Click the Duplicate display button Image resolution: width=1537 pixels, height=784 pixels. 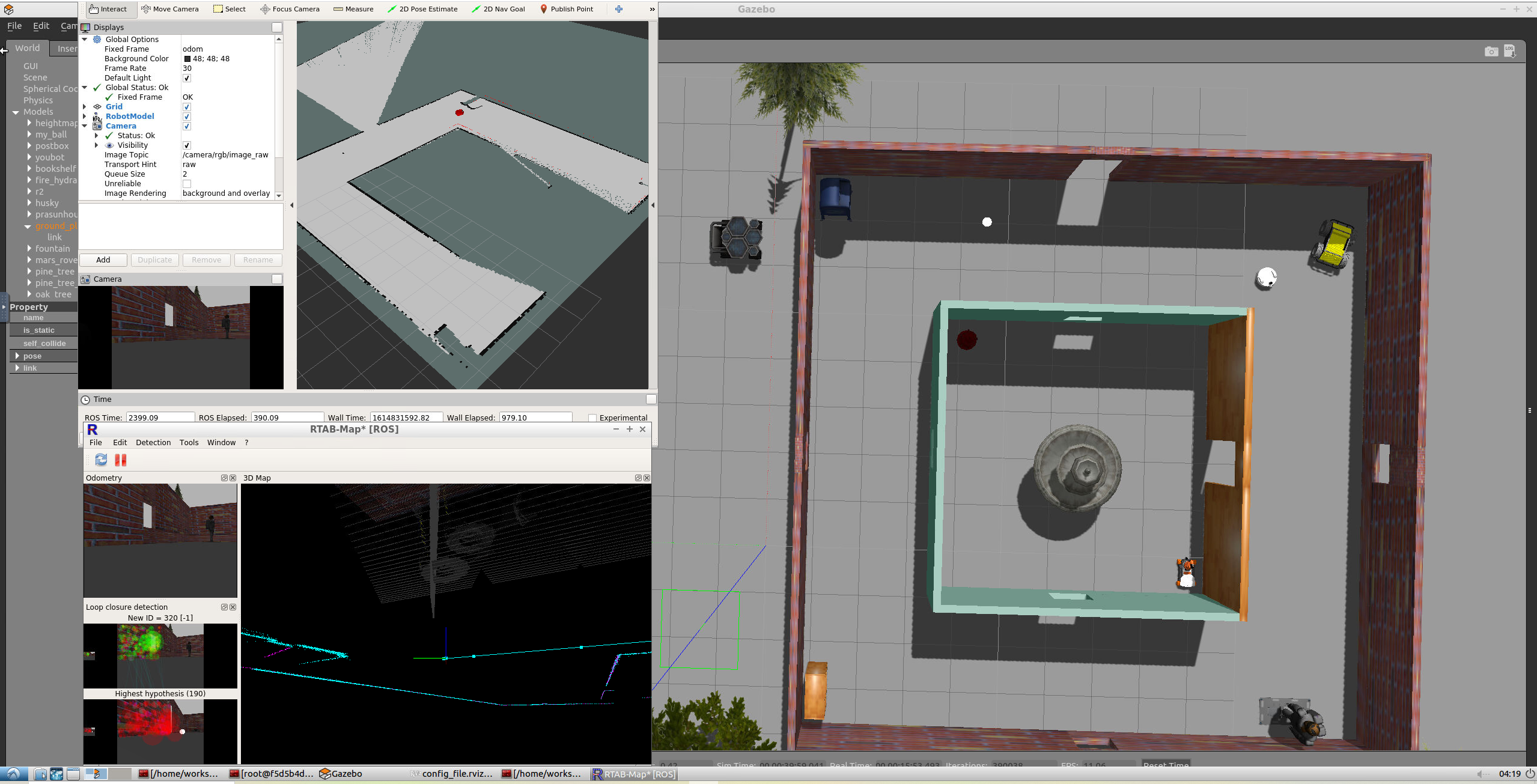[154, 260]
